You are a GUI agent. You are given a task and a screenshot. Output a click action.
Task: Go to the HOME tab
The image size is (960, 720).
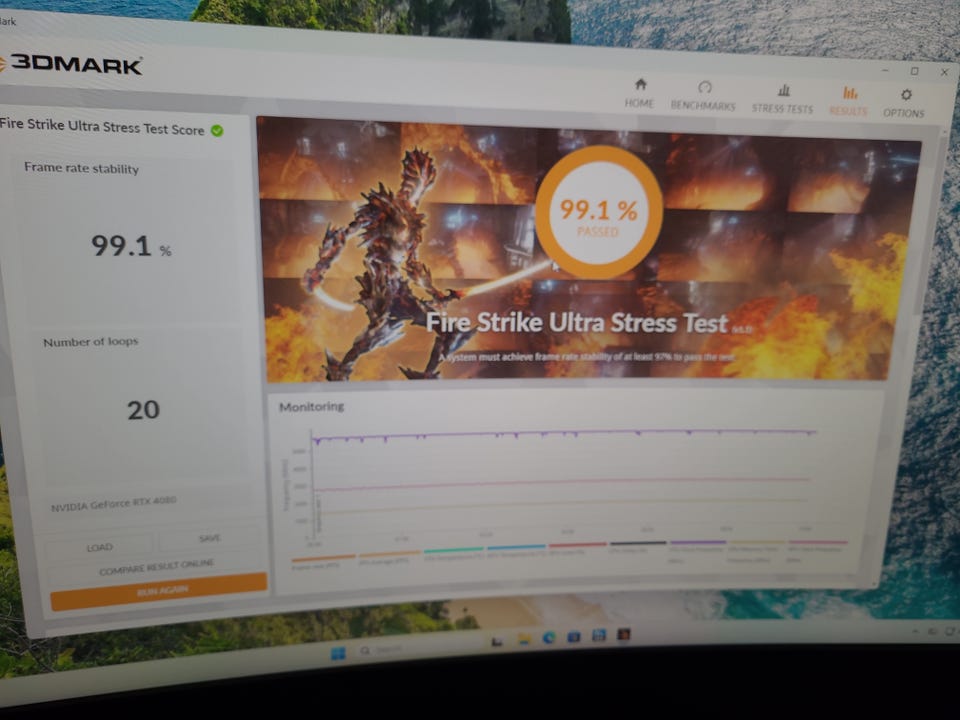coord(640,94)
